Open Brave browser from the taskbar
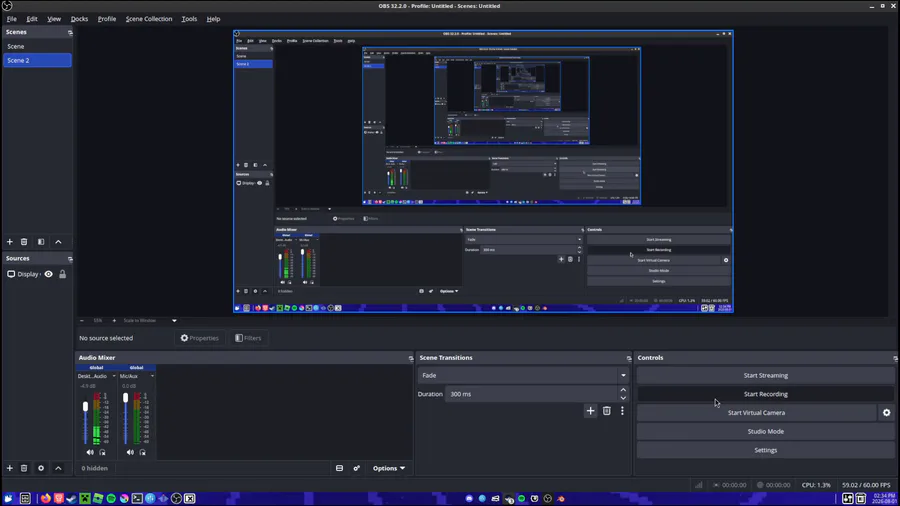The height and width of the screenshot is (506, 900). (x=59, y=499)
